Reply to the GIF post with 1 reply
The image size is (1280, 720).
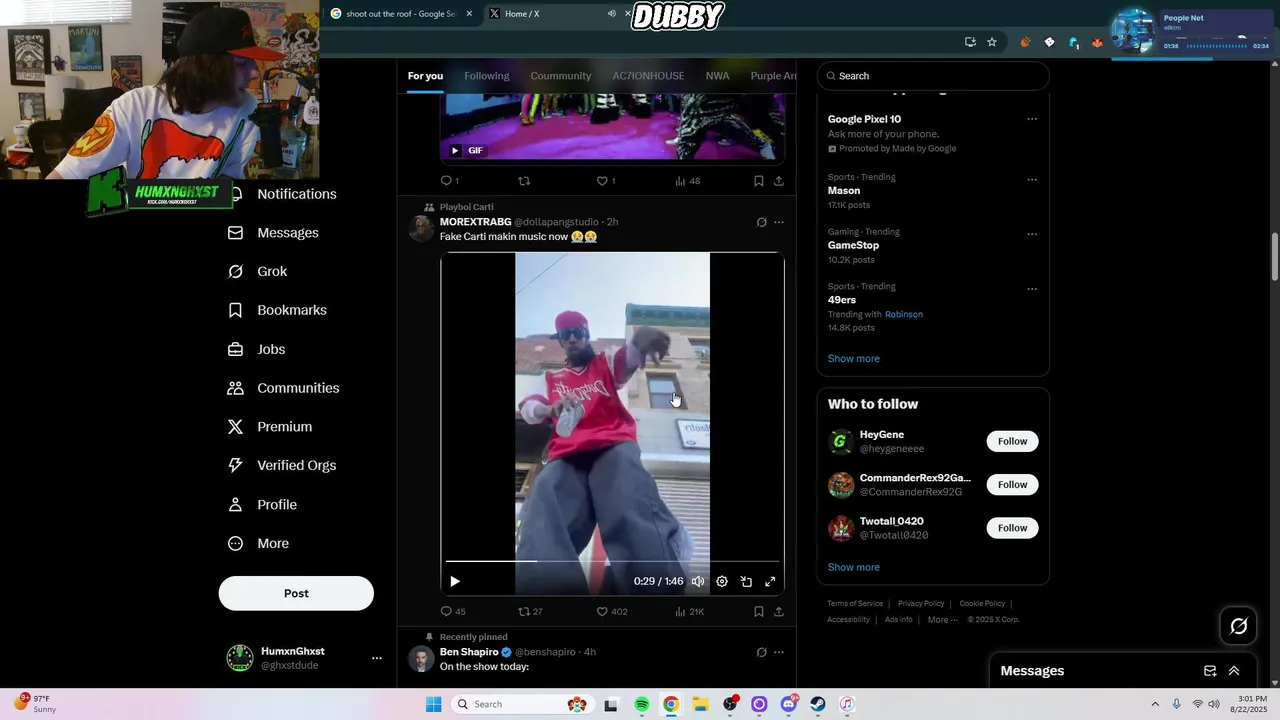coord(449,181)
